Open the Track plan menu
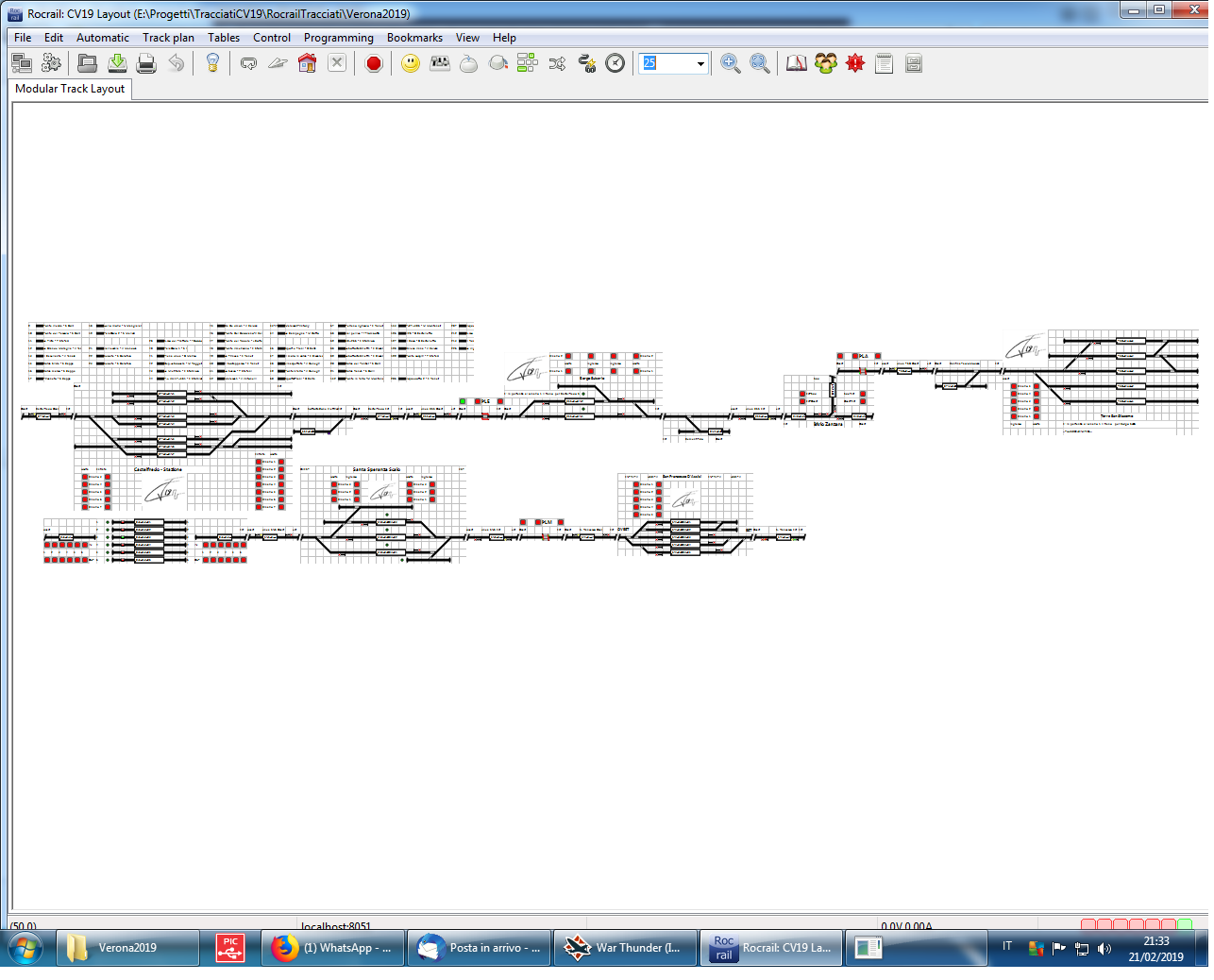Viewport: 1214px width, 980px height. coord(168,38)
